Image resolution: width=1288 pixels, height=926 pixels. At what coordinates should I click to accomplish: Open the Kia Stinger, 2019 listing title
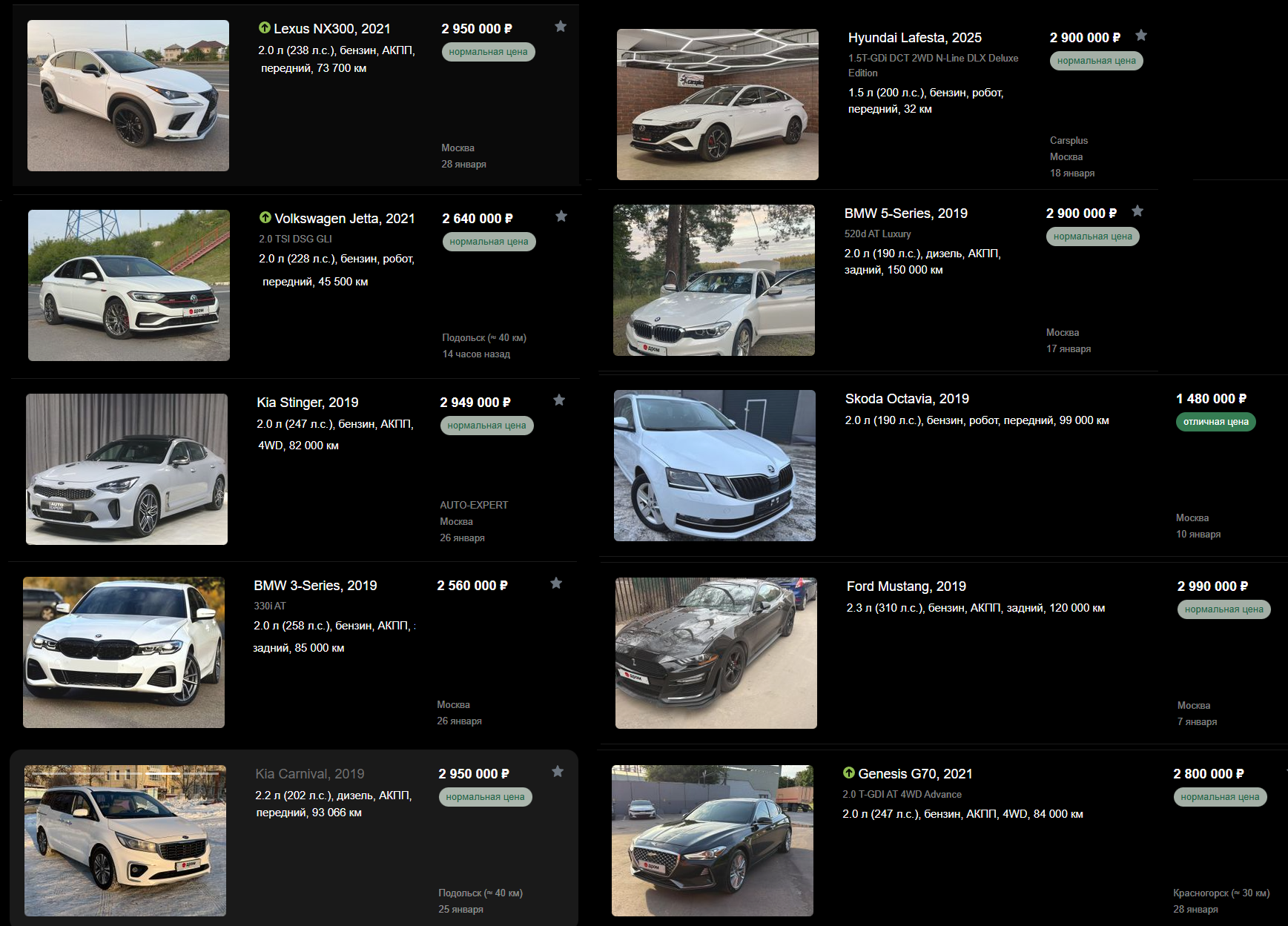308,403
